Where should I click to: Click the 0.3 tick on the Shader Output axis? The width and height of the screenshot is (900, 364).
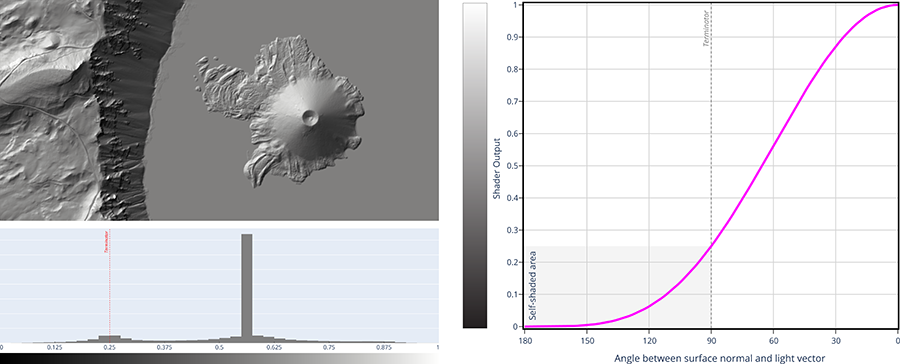tap(514, 230)
